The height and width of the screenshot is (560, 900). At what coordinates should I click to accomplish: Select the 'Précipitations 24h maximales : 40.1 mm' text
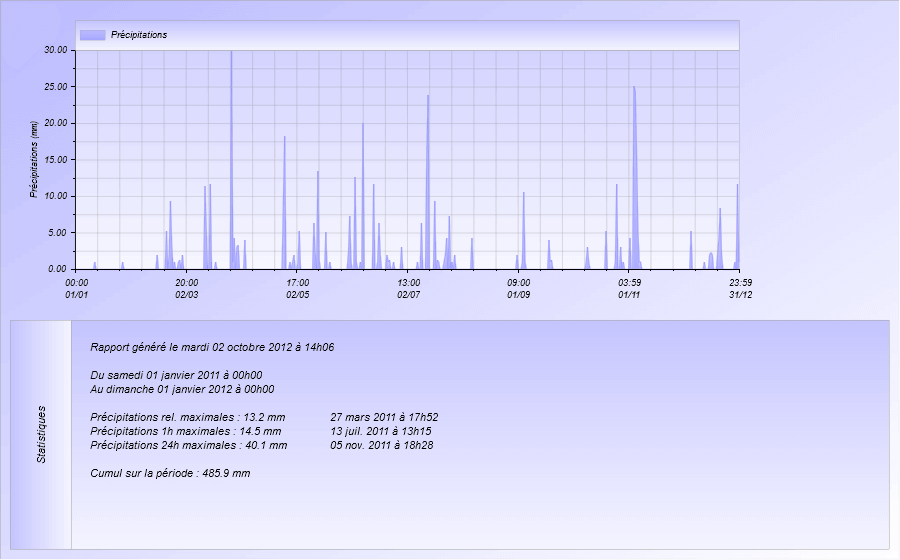click(189, 445)
